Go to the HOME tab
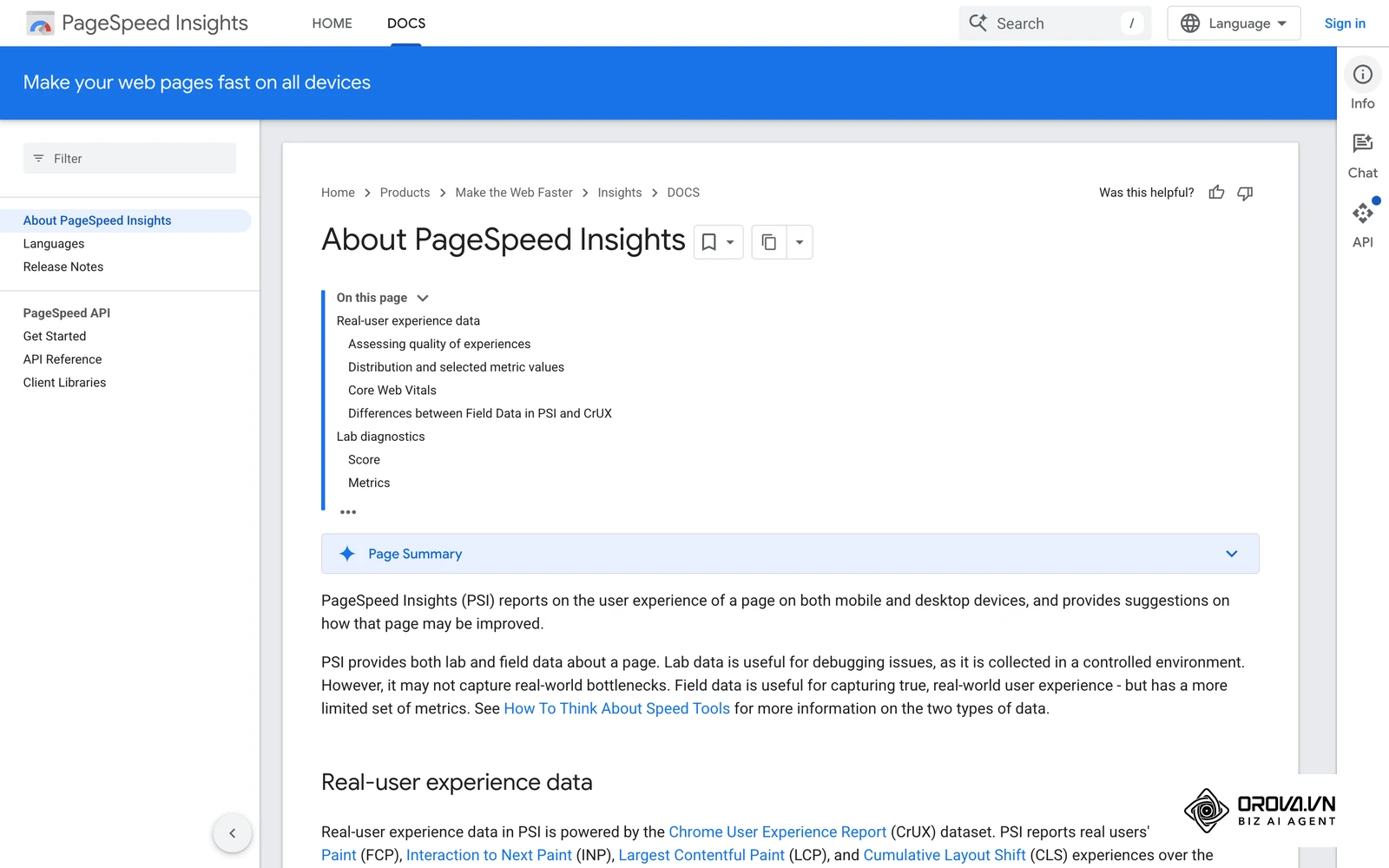This screenshot has width=1389, height=868. coord(332,23)
